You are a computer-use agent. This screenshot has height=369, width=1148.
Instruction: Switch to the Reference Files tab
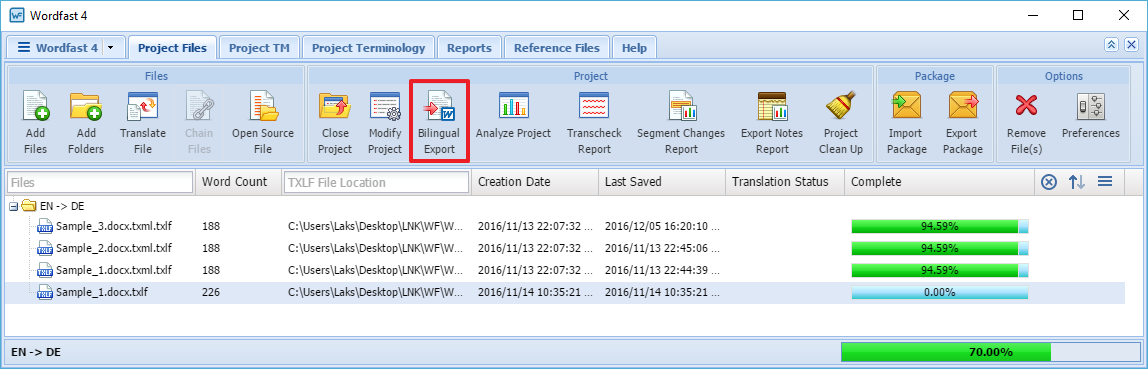tap(556, 48)
